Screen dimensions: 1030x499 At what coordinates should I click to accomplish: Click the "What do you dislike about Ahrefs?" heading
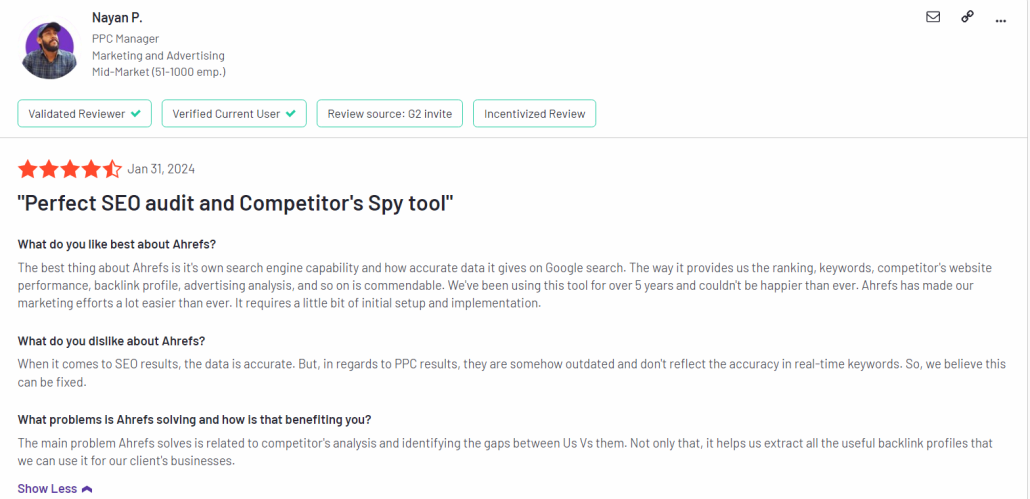point(111,341)
